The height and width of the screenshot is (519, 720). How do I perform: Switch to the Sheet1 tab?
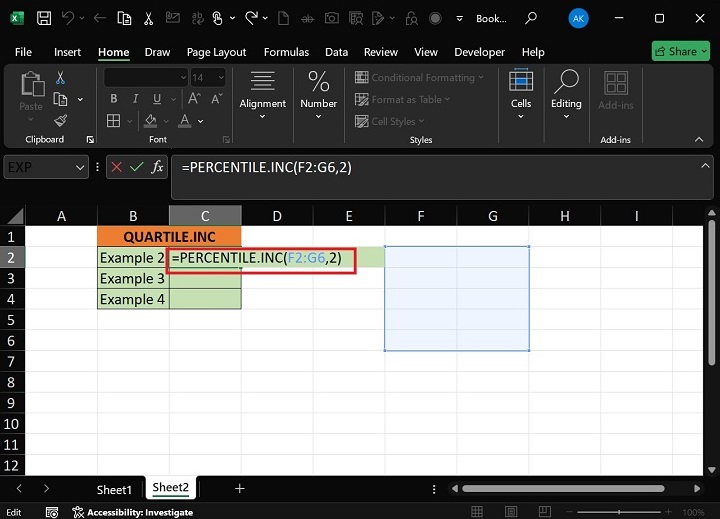click(114, 490)
